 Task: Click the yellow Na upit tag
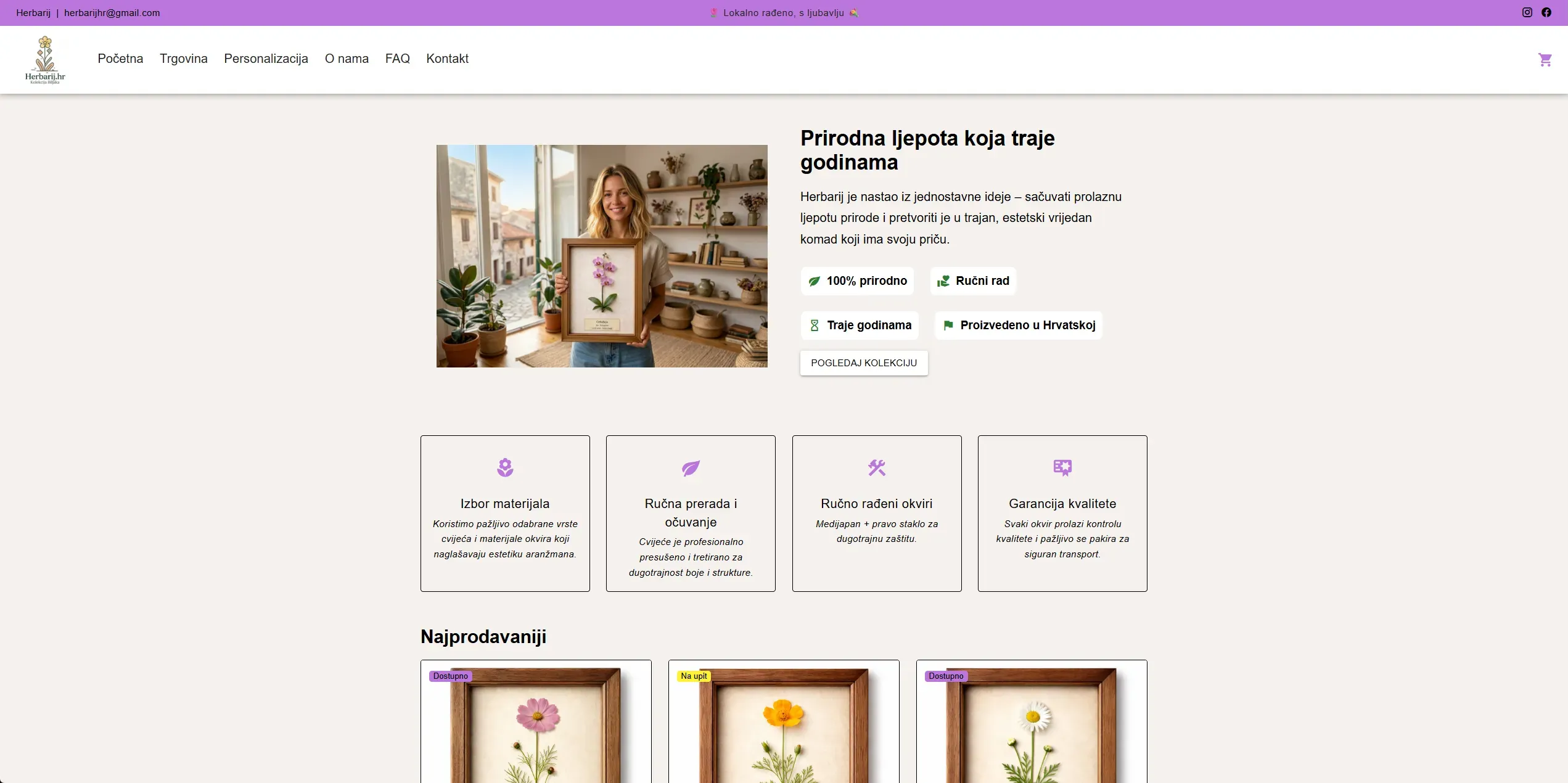coord(694,676)
